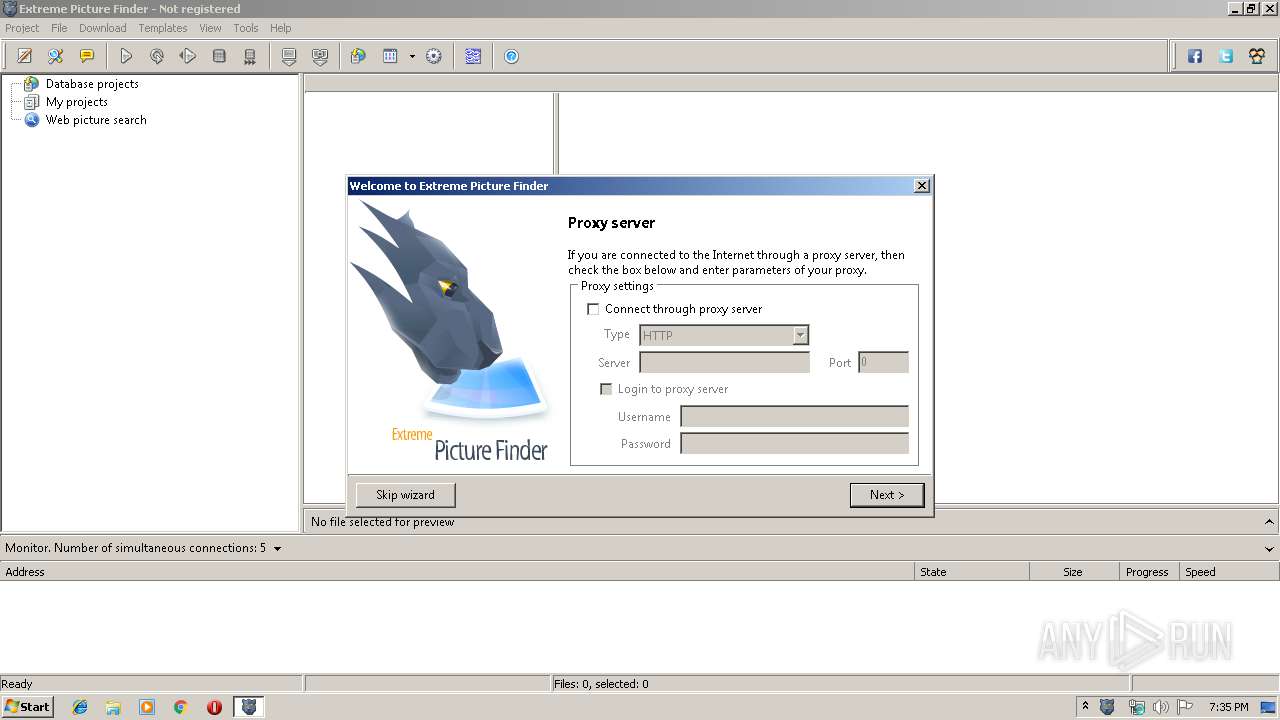This screenshot has width=1280, height=720.
Task: Open the Project menu
Action: (22, 28)
